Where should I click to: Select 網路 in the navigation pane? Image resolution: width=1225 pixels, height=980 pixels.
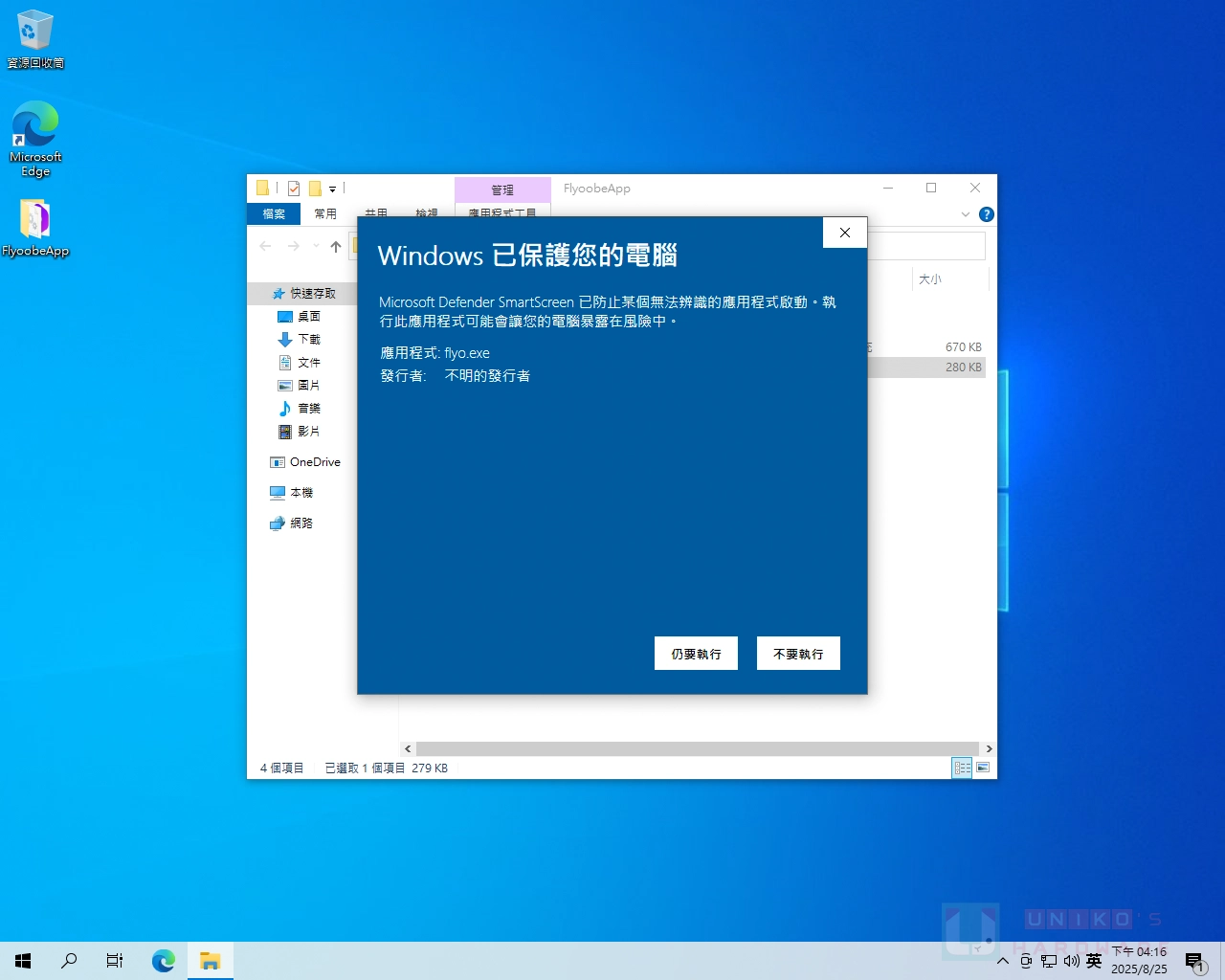click(x=301, y=523)
